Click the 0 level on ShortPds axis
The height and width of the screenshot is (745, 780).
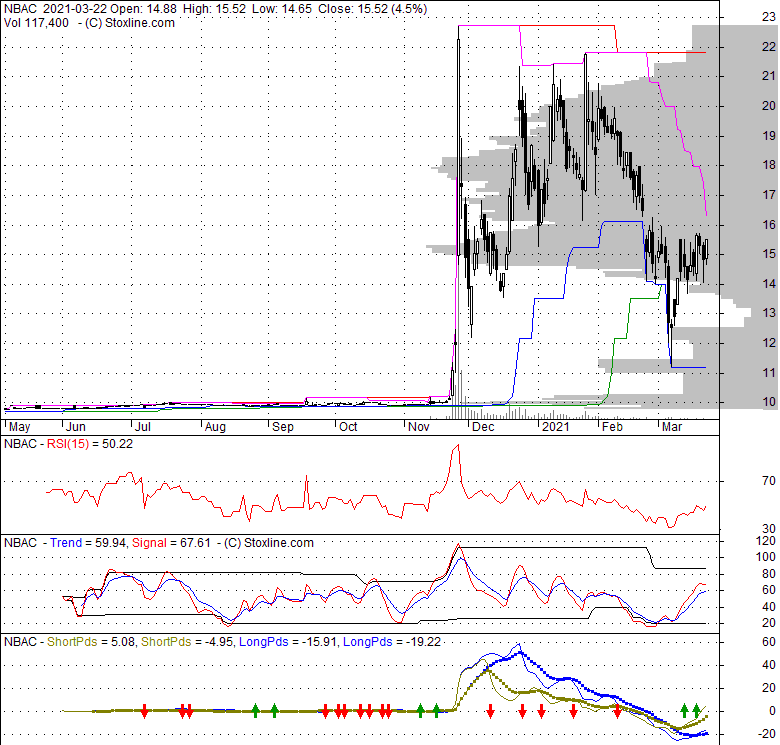tap(772, 711)
